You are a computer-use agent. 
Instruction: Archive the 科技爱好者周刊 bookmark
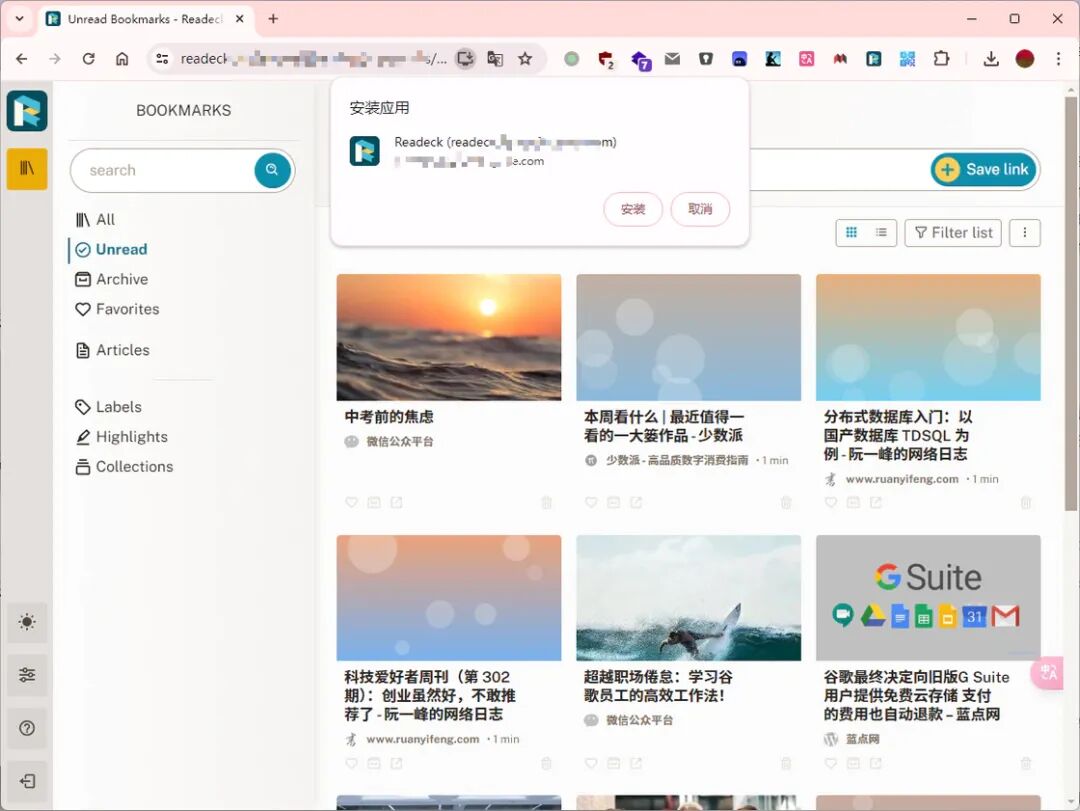pos(374,763)
